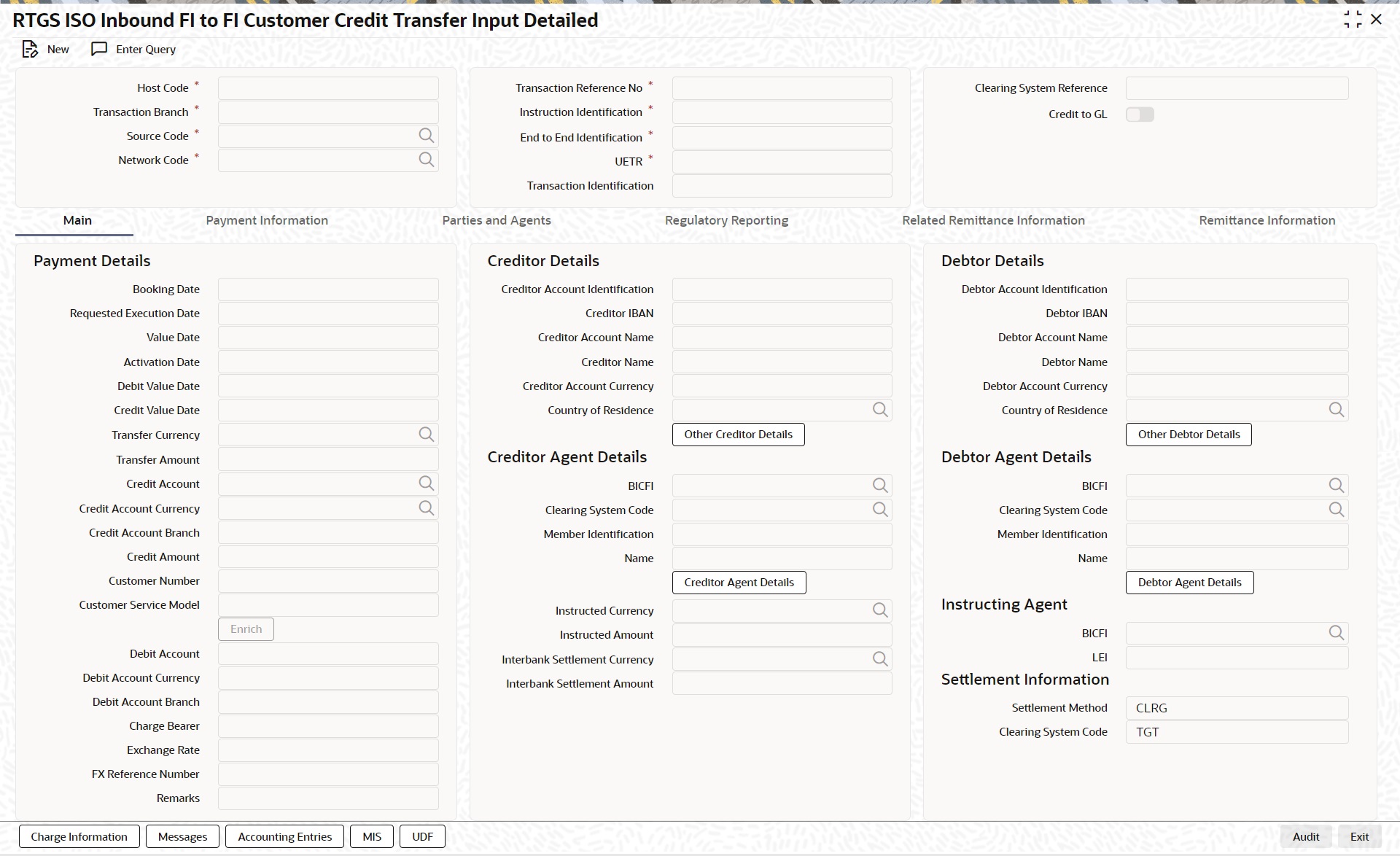Click the Remarks input field
Viewport: 1400px width, 856px height.
click(x=328, y=798)
